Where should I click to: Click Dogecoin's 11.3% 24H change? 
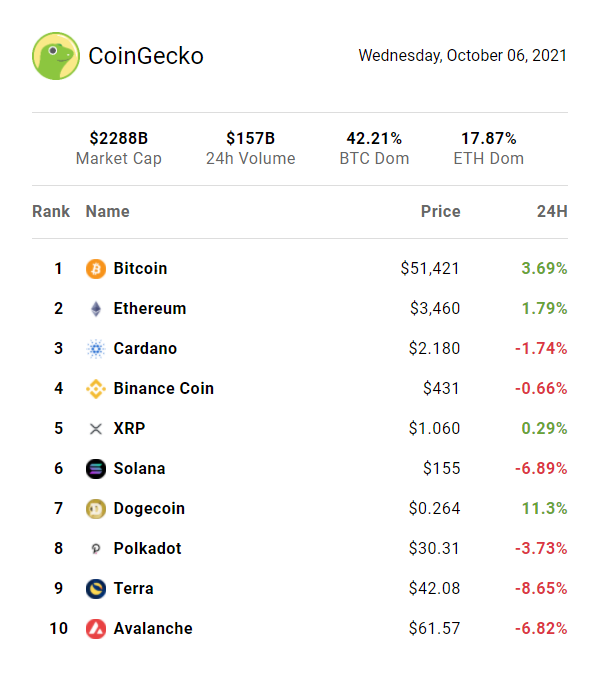(x=544, y=509)
